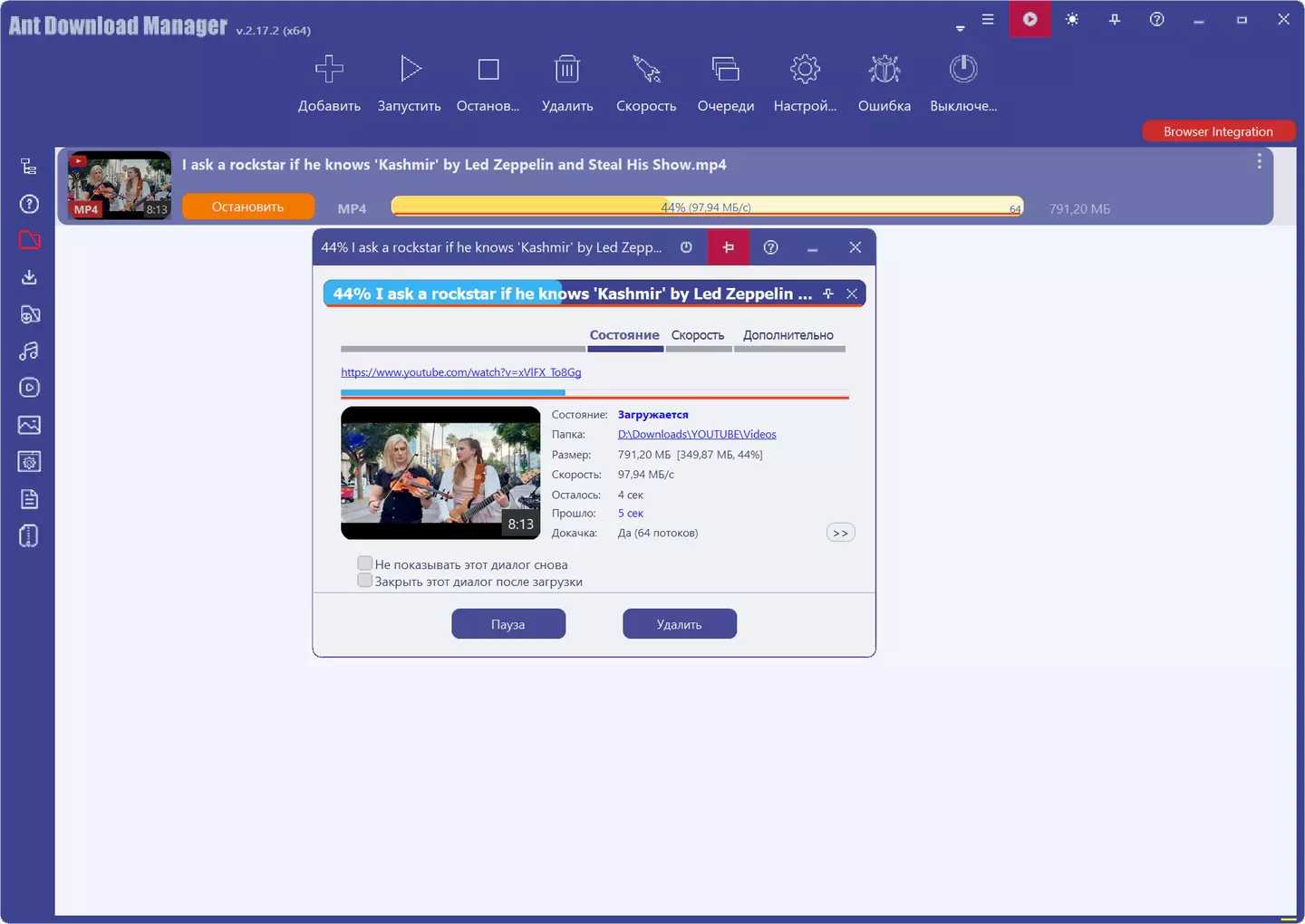Click the orange Остановить button

248,207
